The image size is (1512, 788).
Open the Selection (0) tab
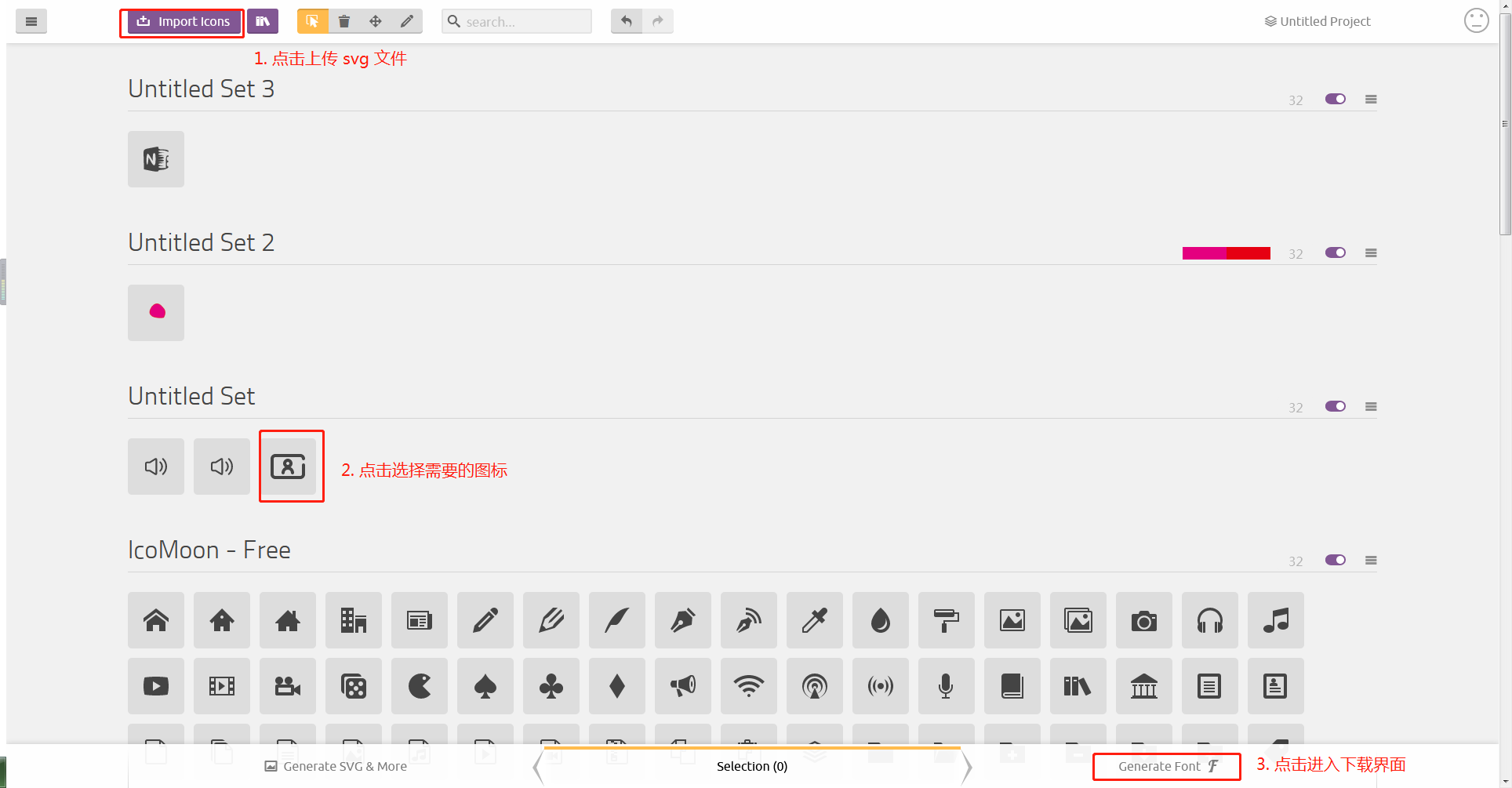click(x=752, y=766)
